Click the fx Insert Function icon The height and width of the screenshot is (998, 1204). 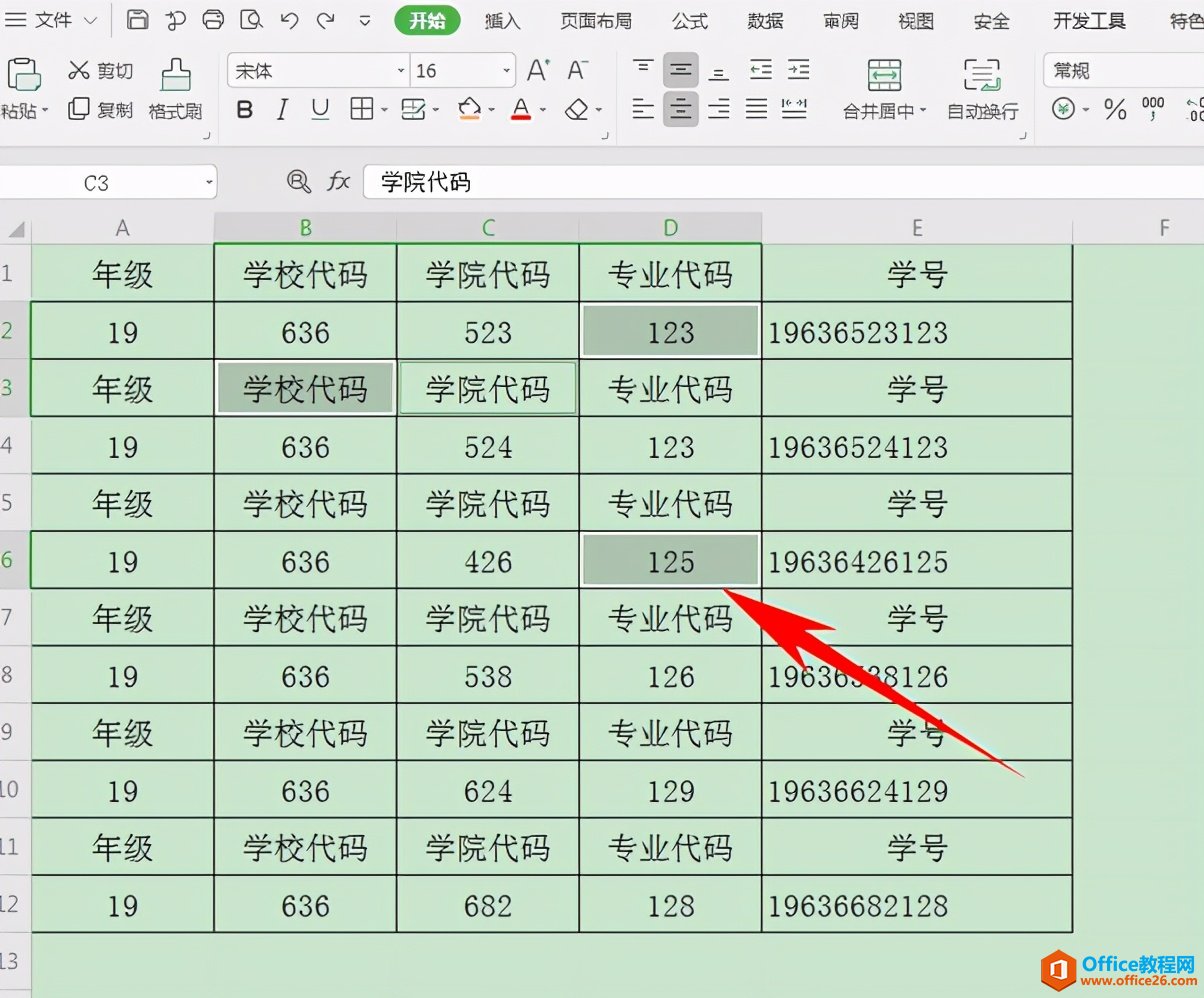pyautogui.click(x=339, y=181)
